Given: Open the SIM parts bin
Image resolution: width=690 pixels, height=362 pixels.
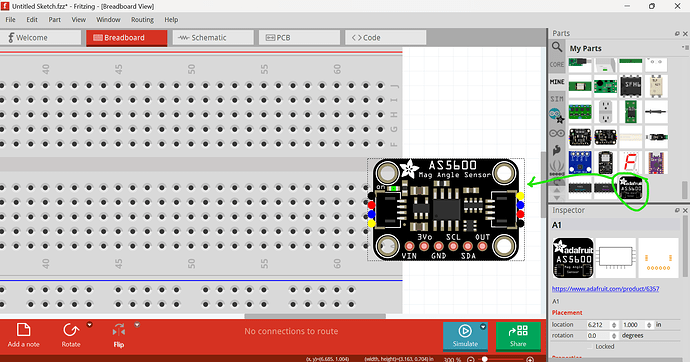Looking at the screenshot, I should [x=557, y=99].
